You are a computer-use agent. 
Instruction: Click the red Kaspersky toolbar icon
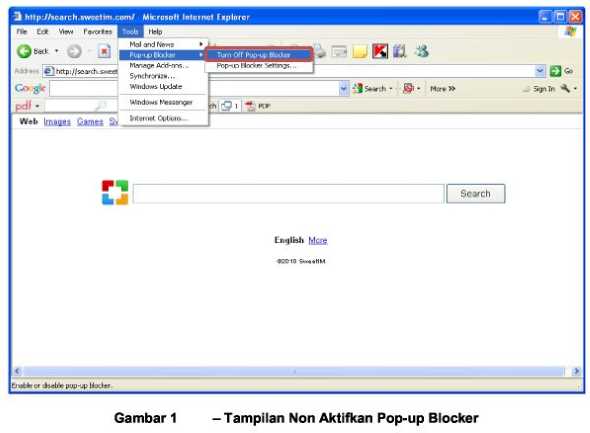coord(380,51)
